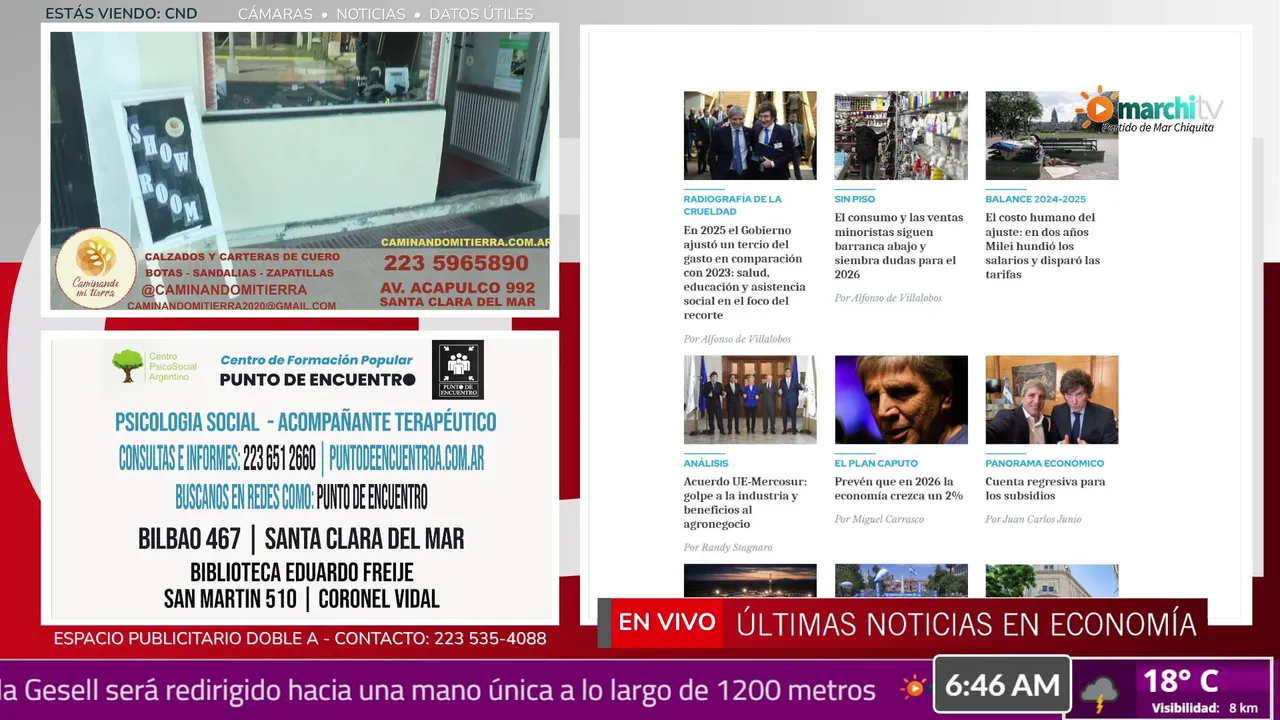Click the Visibilidad 8 km reading
Screen dimensions: 1280x720
coord(1205,708)
